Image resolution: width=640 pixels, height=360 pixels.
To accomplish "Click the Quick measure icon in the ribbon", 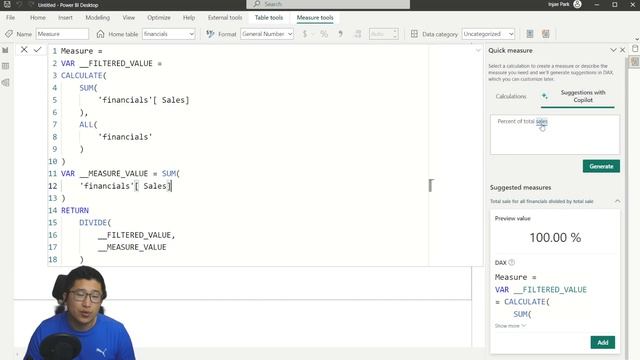I will pyautogui.click(x=546, y=34).
